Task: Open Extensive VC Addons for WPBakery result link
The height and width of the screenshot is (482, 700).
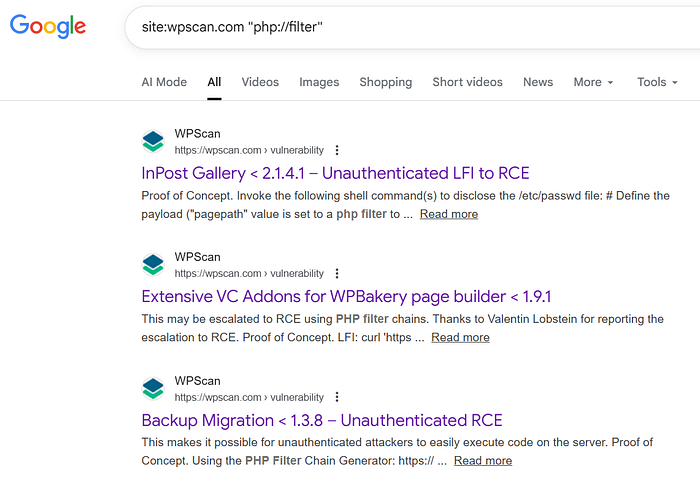Action: click(x=346, y=296)
